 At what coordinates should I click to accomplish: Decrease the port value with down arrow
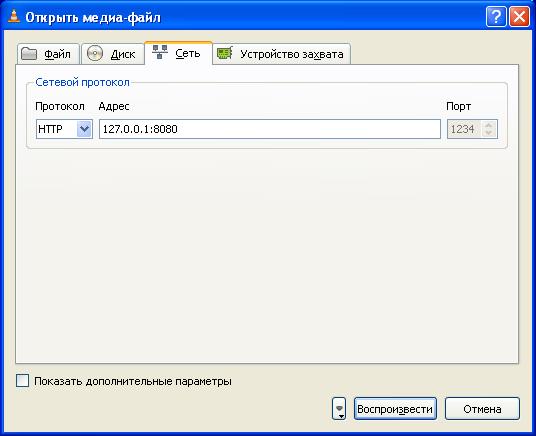pos(489,133)
